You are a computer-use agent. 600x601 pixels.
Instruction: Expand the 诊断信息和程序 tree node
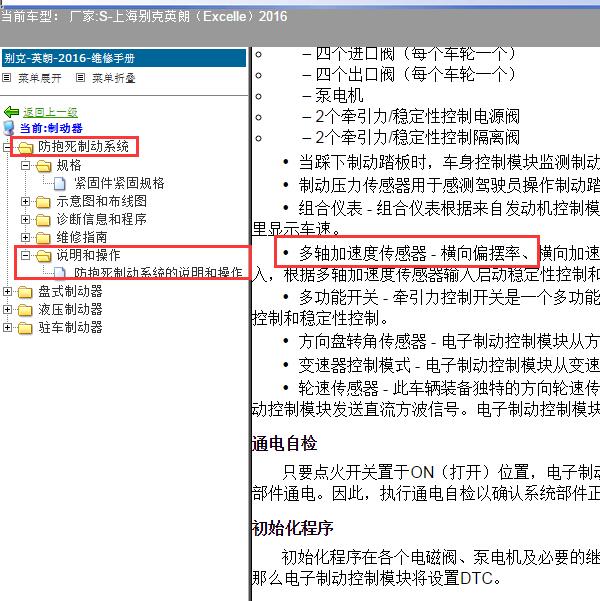point(25,219)
